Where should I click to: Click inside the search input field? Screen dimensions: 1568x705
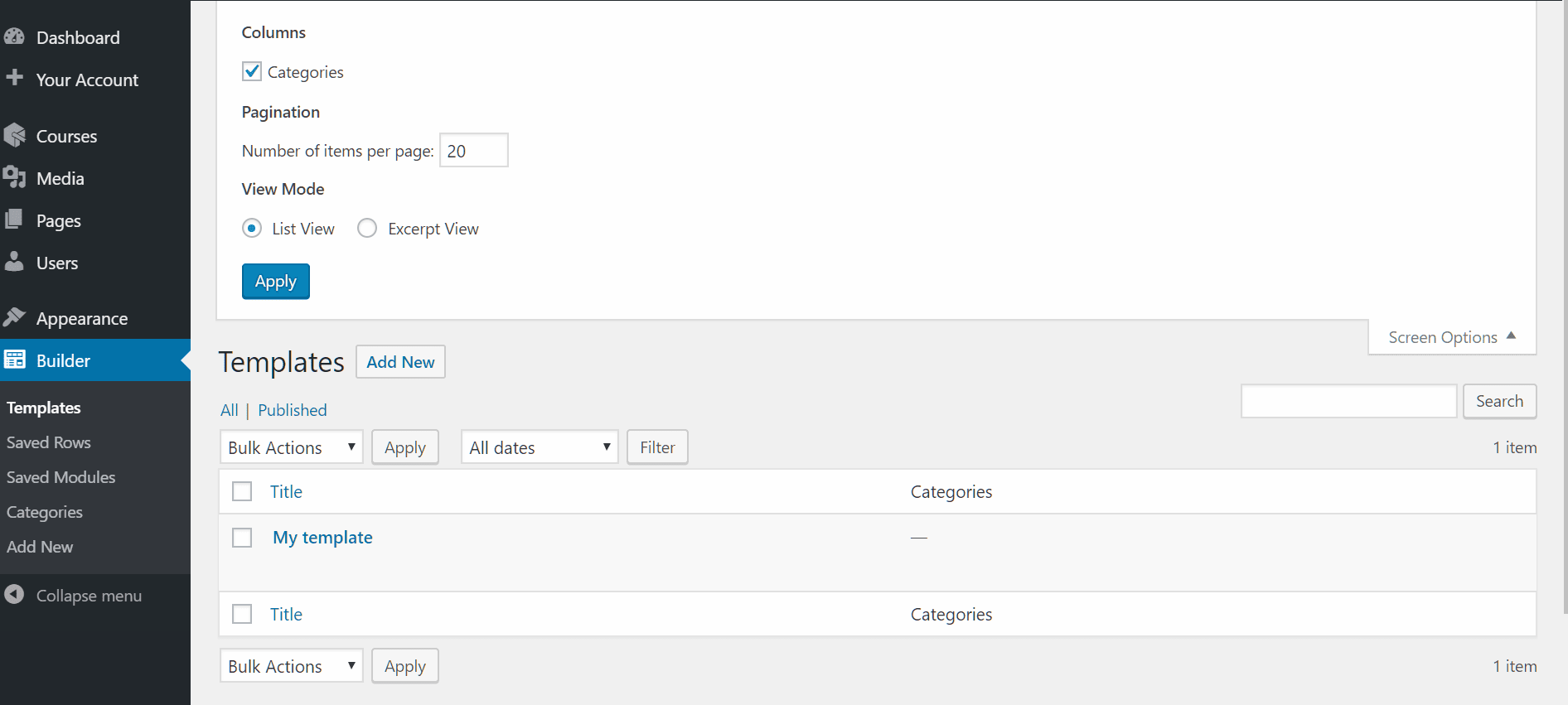tap(1348, 401)
